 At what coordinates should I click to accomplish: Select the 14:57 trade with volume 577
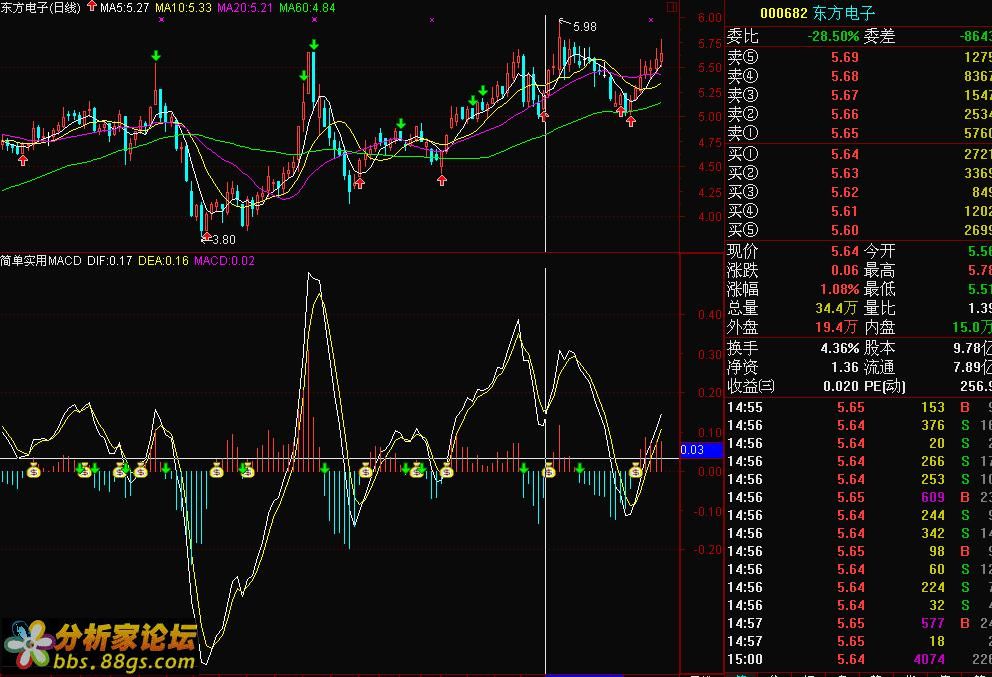[x=859, y=623]
